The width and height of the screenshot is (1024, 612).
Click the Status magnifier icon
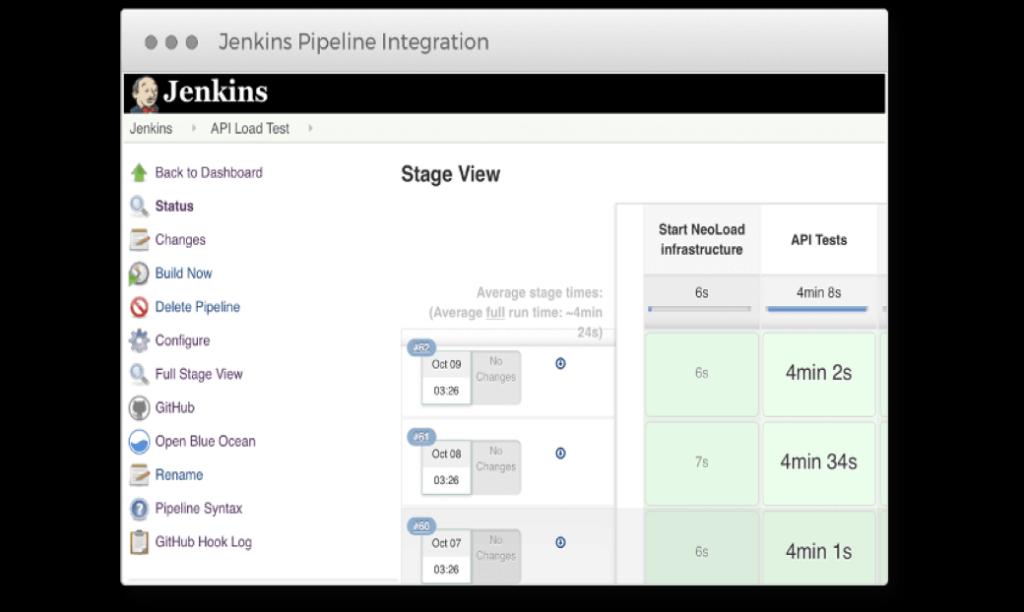pos(139,207)
